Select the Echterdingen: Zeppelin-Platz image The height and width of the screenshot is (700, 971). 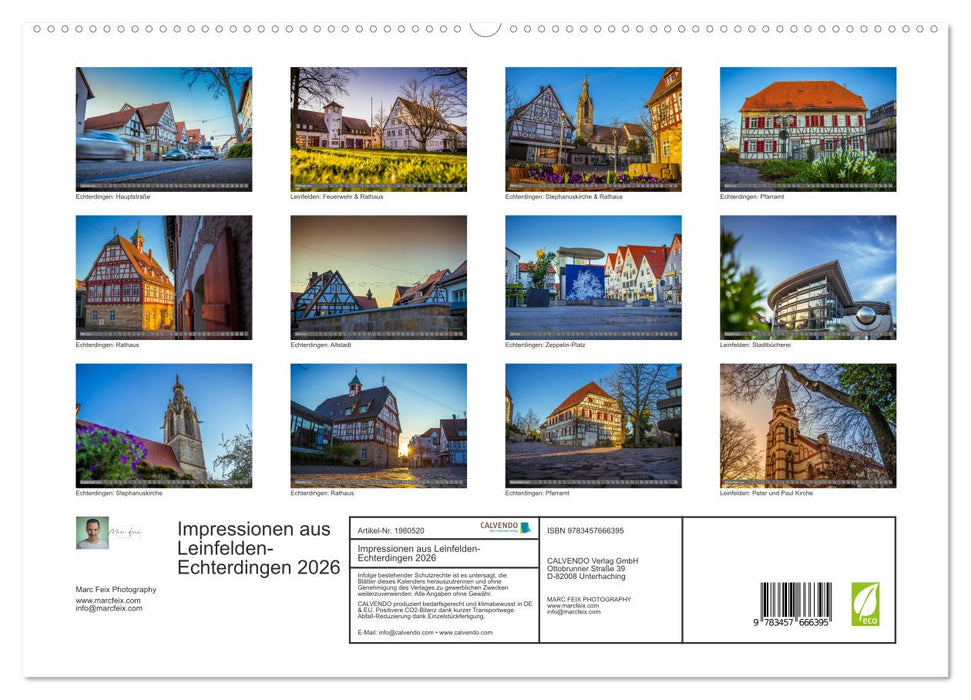click(594, 278)
